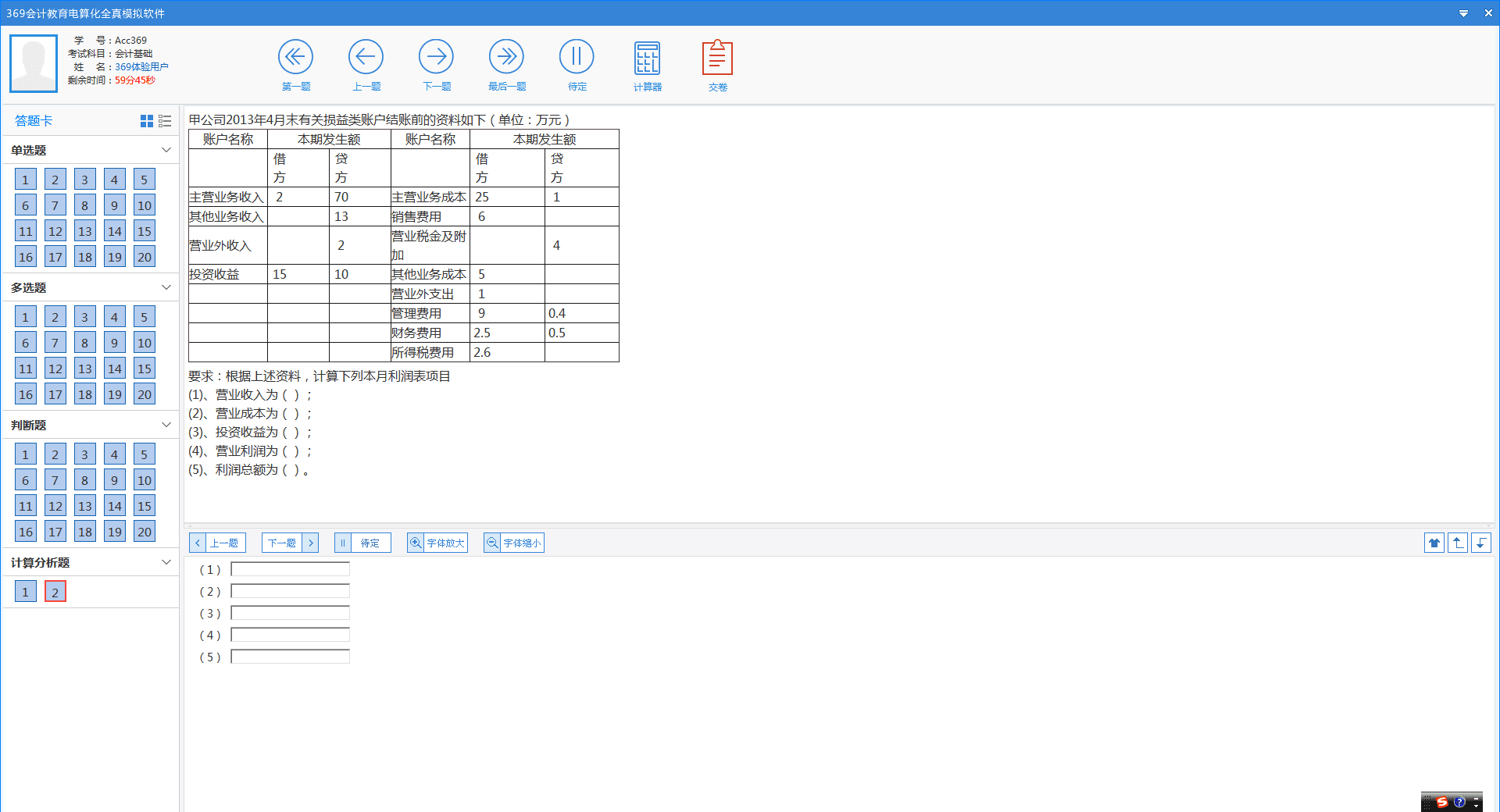Click the answer field for item (1)
1500x812 pixels.
click(290, 569)
